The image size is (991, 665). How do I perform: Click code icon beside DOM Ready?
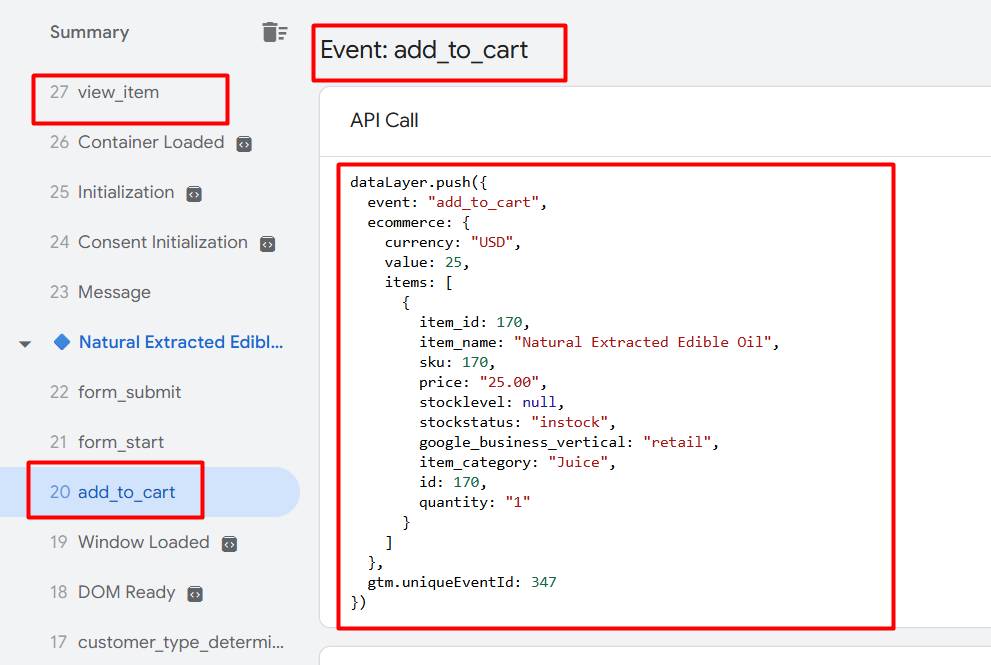coord(195,594)
